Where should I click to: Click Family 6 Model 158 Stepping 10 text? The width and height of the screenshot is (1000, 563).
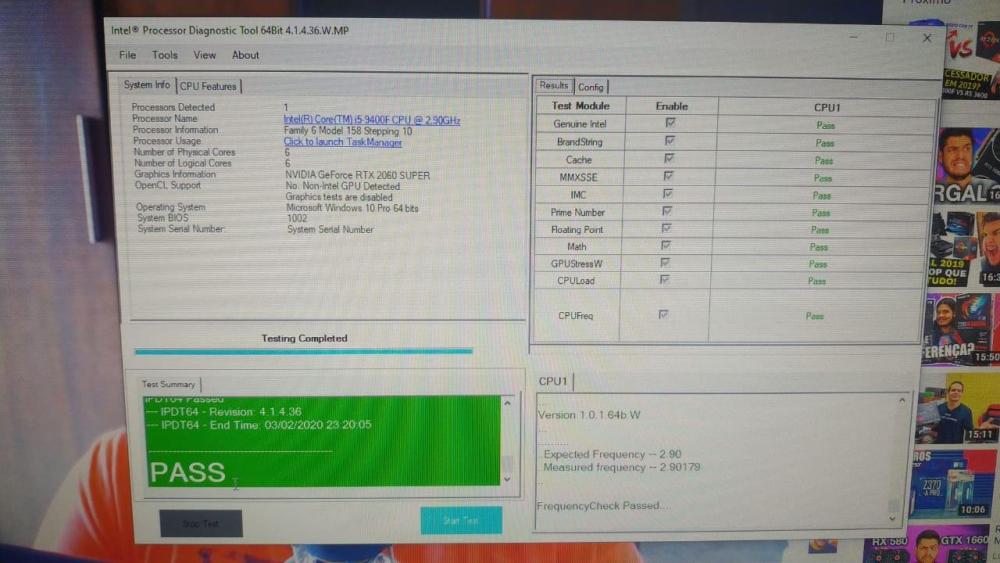348,131
